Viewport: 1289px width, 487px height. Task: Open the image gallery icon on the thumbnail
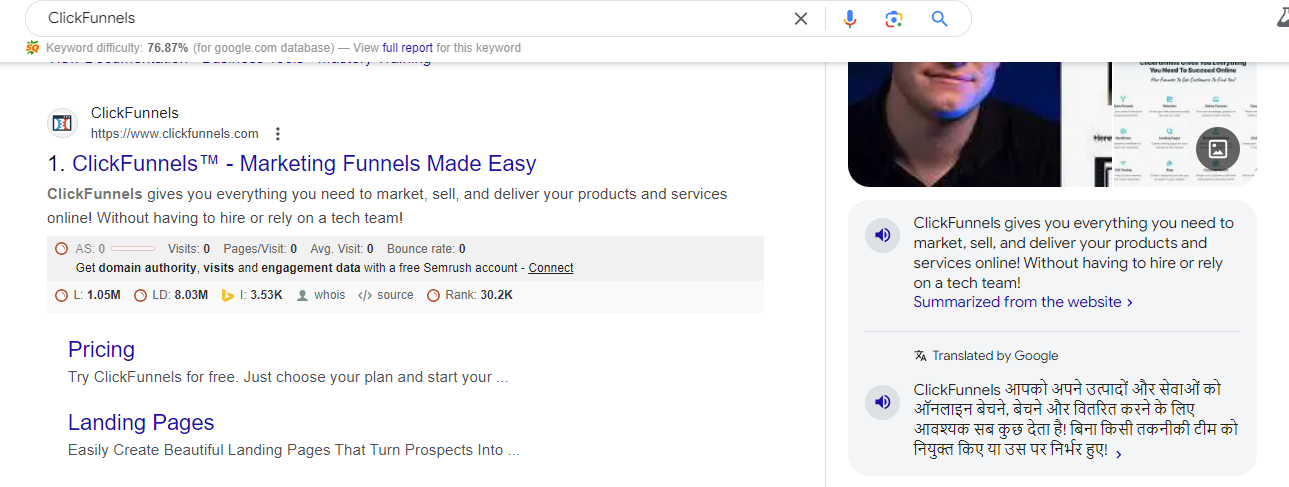click(1217, 149)
